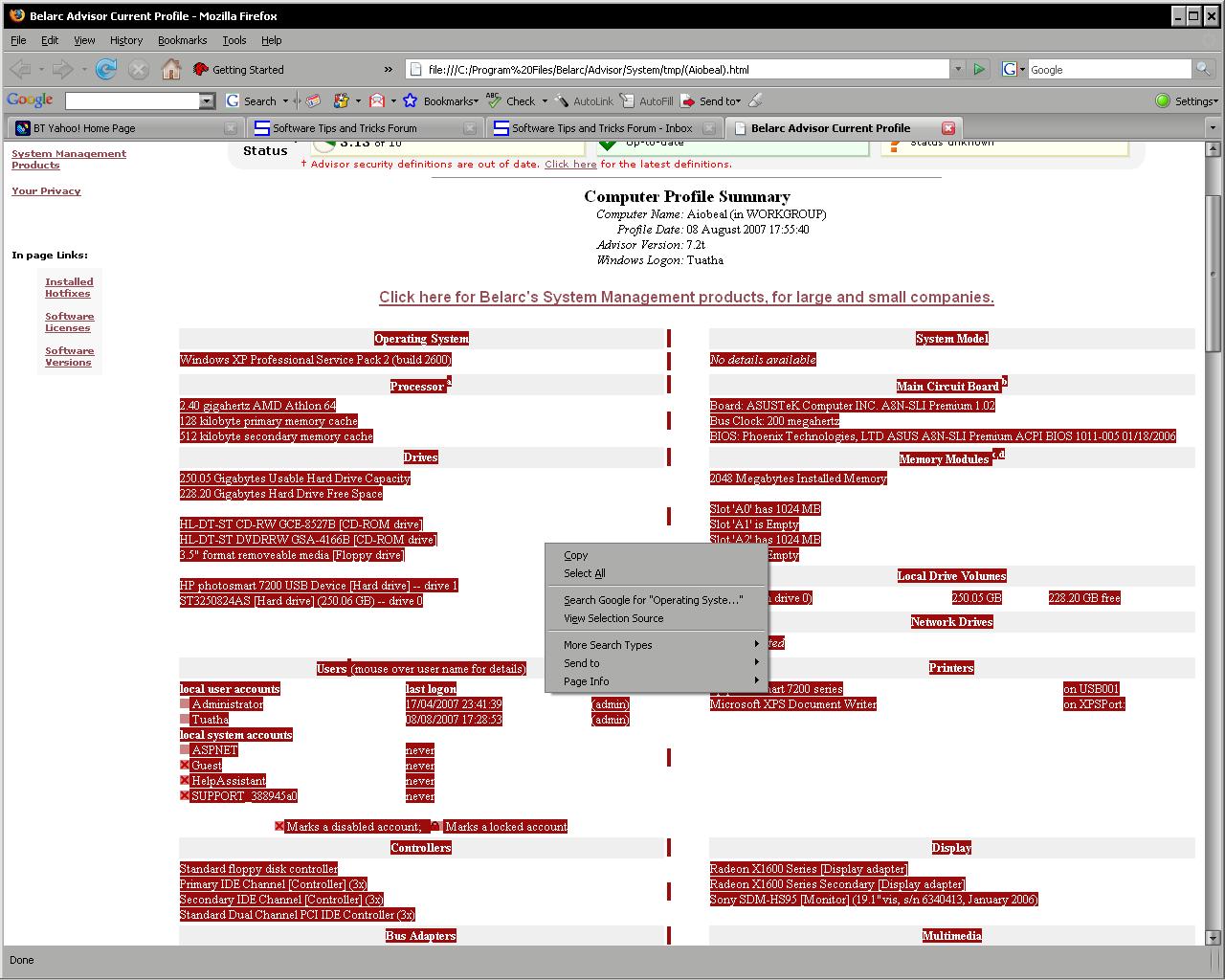
Task: Click the Google toolbar mail icon
Action: pos(376,100)
